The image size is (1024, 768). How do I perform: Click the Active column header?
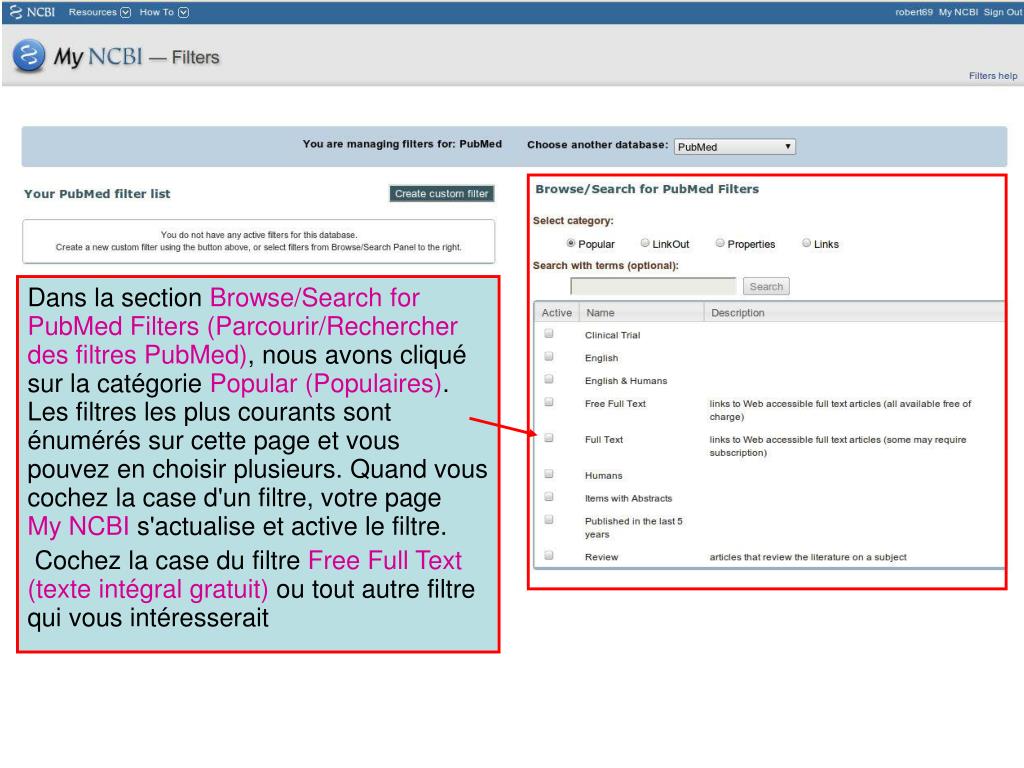[x=556, y=312]
